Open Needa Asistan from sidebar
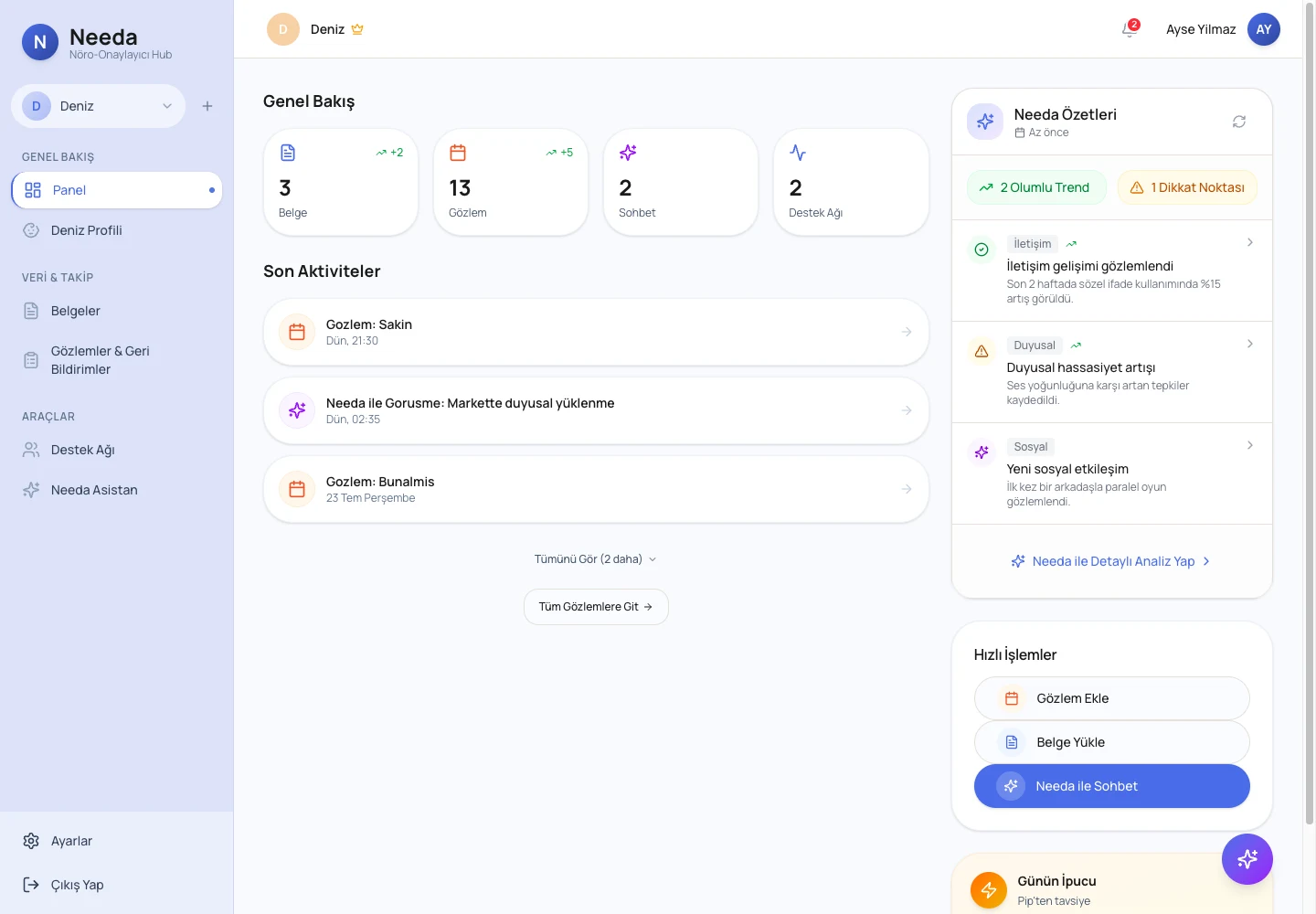 pyautogui.click(x=117, y=490)
